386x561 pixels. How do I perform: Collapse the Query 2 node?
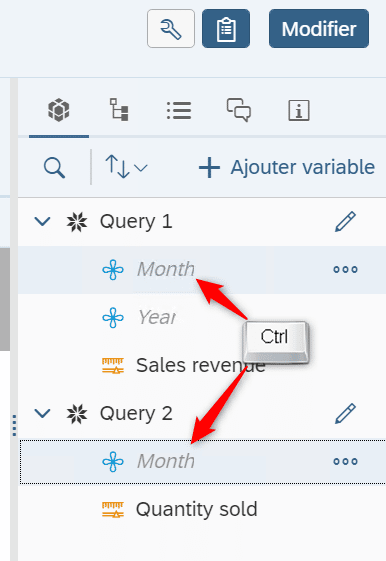tap(43, 414)
